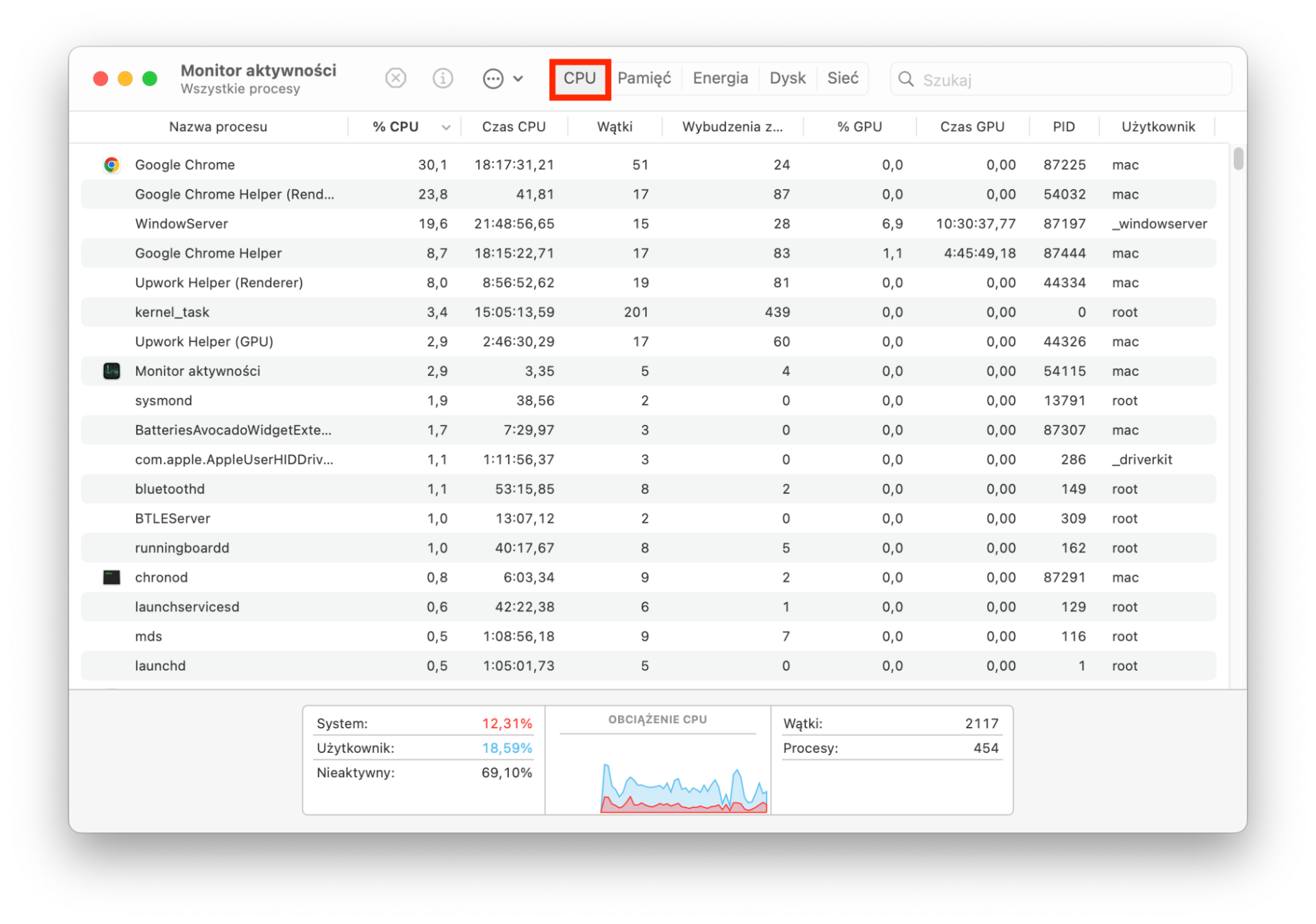Image resolution: width=1316 pixels, height=924 pixels.
Task: Click the search magnifier icon
Action: click(x=906, y=79)
